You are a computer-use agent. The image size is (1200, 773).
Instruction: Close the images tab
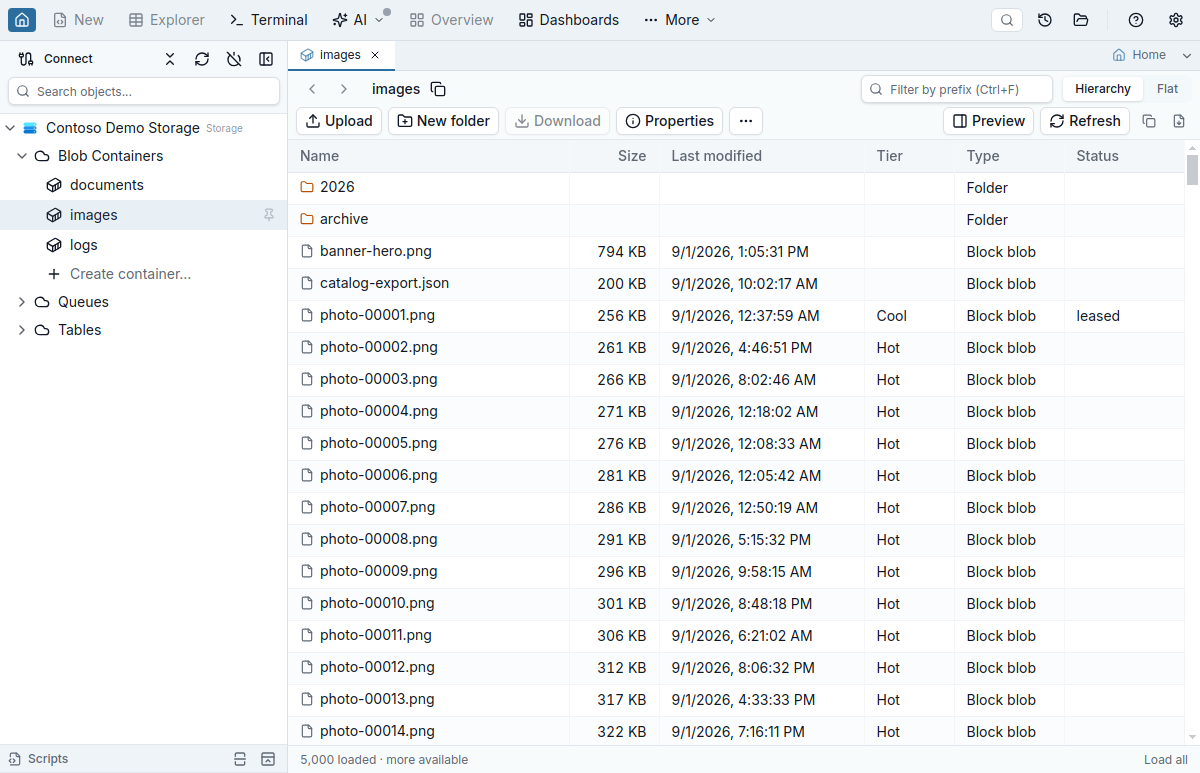click(x=375, y=55)
